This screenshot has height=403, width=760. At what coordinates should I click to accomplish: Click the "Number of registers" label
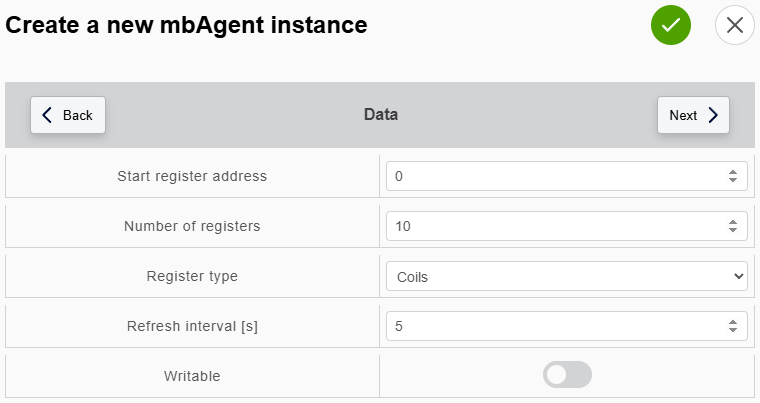point(192,226)
